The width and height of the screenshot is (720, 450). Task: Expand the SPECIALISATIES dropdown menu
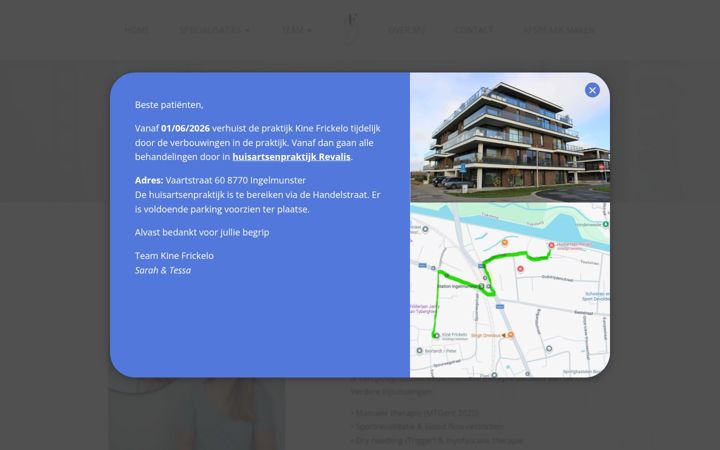(x=214, y=30)
